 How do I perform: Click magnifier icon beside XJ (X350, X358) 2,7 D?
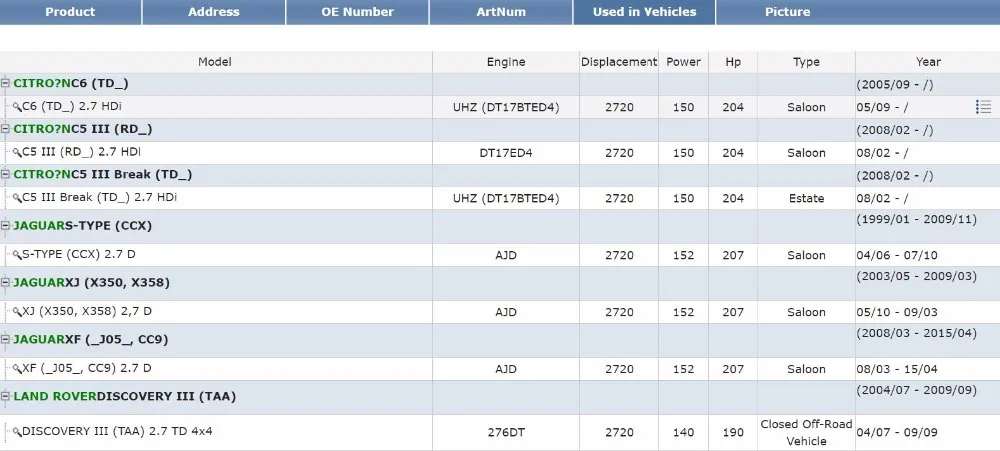(17, 312)
